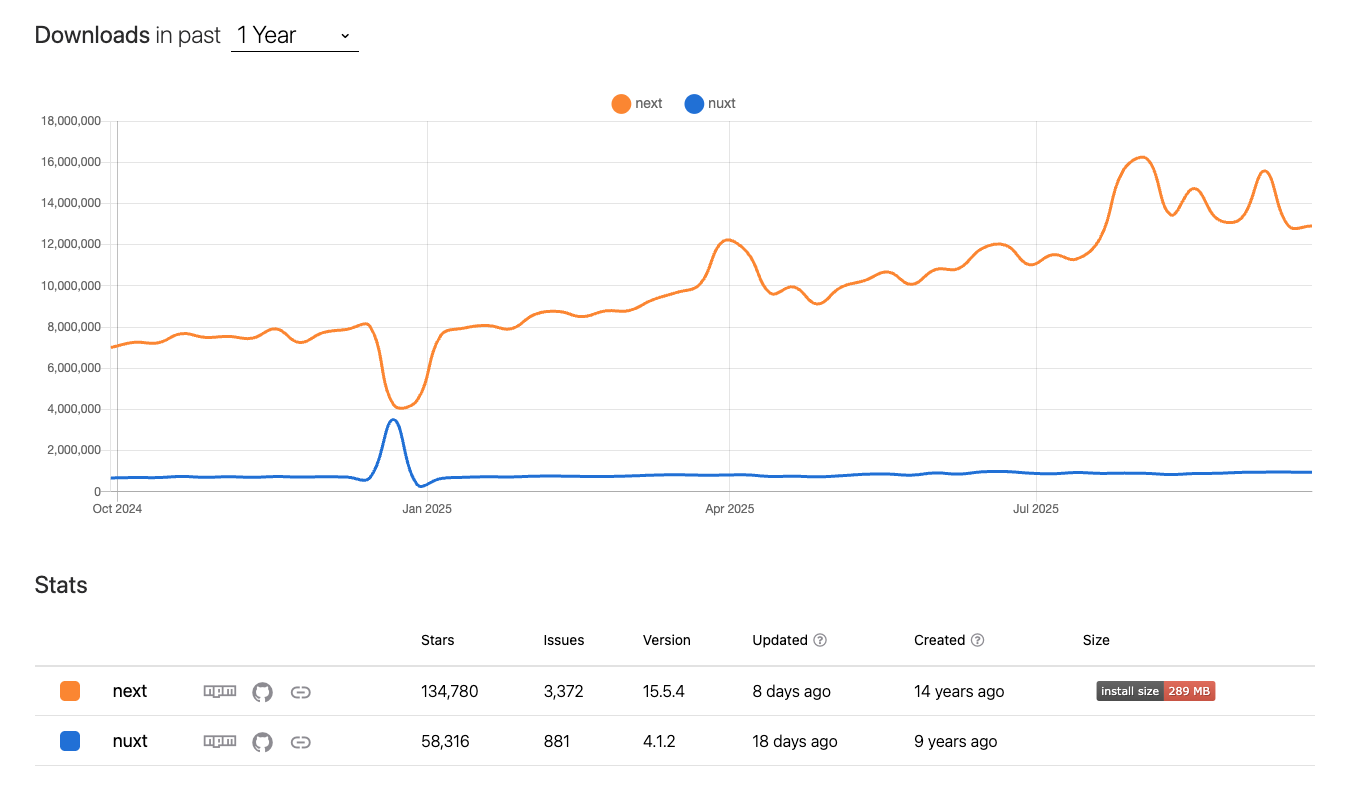The width and height of the screenshot is (1358, 792).
Task: Click the orange next color swatch
Action: (x=70, y=691)
